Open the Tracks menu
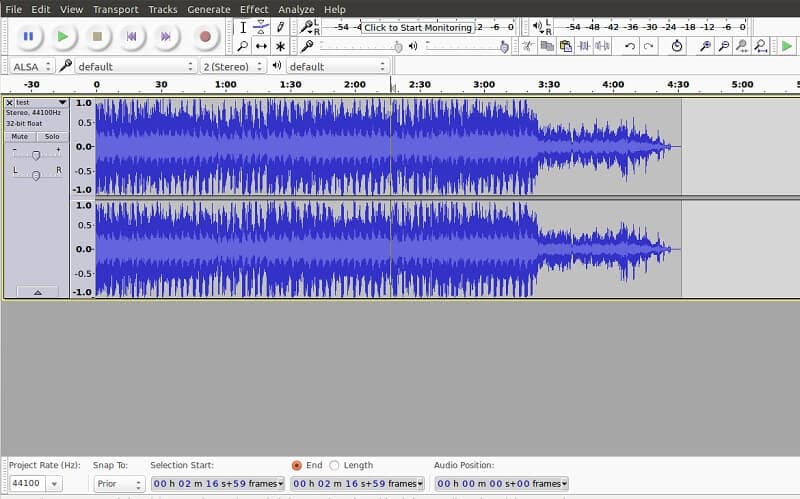The height and width of the screenshot is (499, 800). [163, 9]
